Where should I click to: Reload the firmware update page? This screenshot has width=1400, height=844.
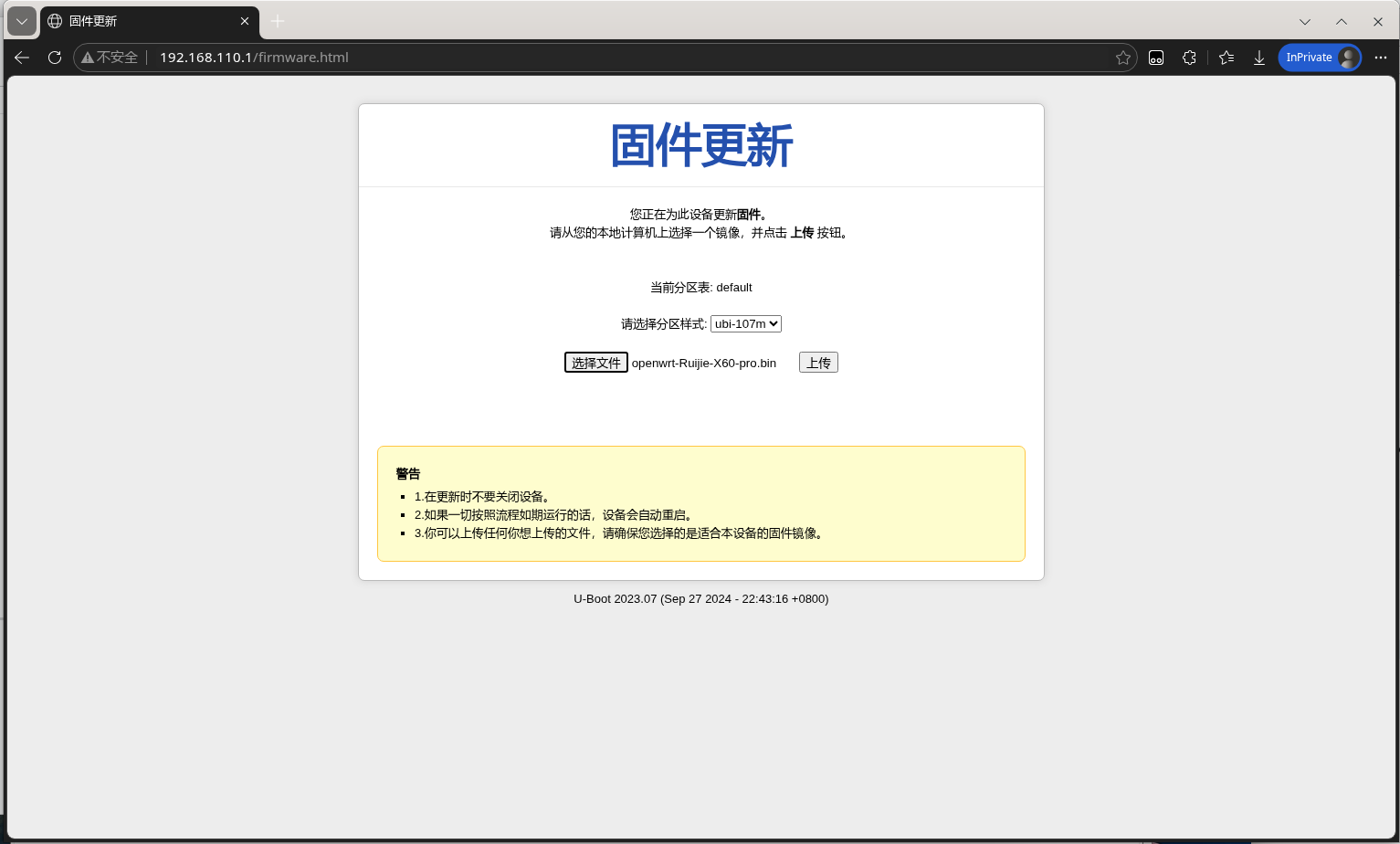click(x=55, y=57)
